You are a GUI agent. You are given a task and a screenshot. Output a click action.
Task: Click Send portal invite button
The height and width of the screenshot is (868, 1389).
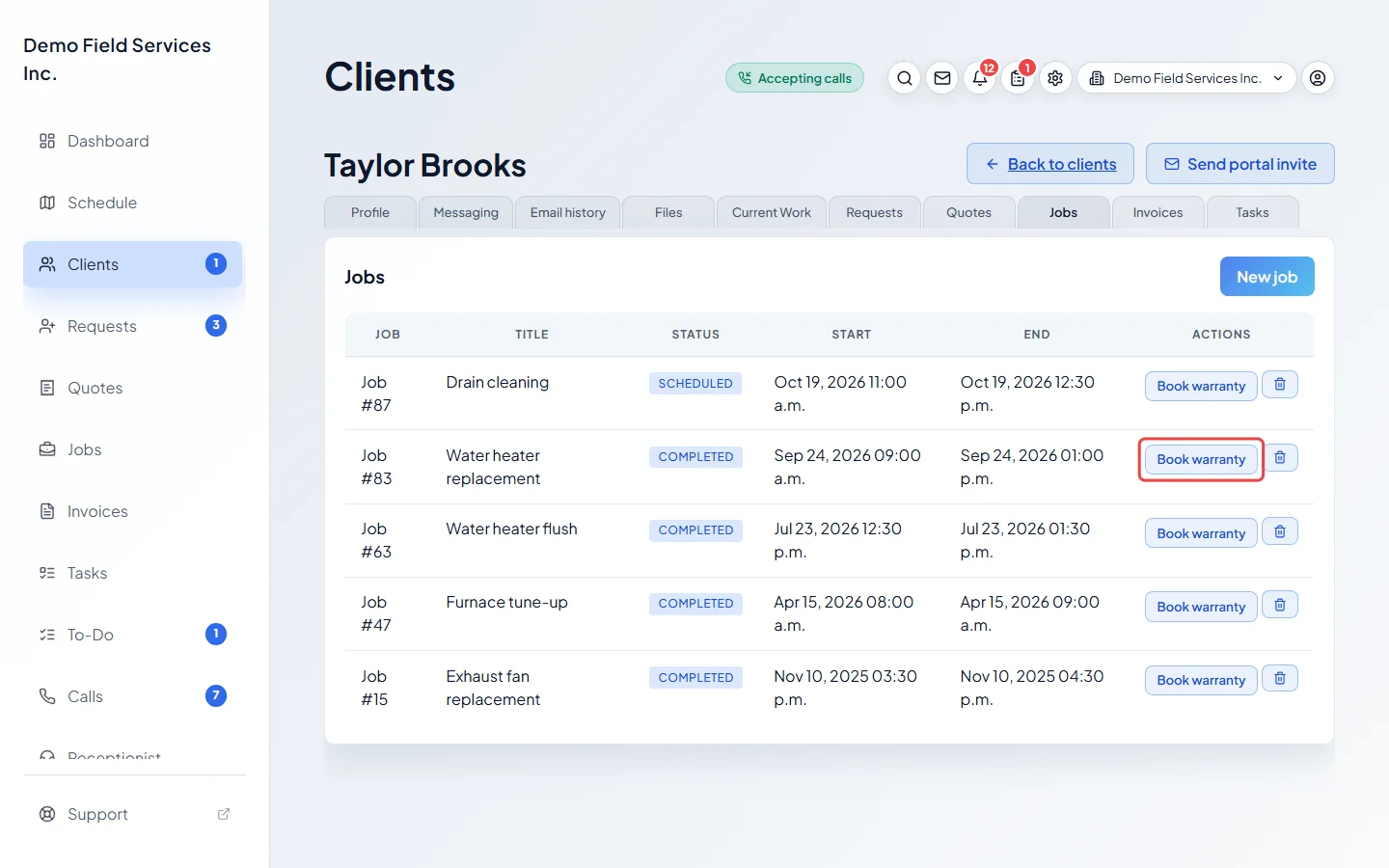(1240, 164)
